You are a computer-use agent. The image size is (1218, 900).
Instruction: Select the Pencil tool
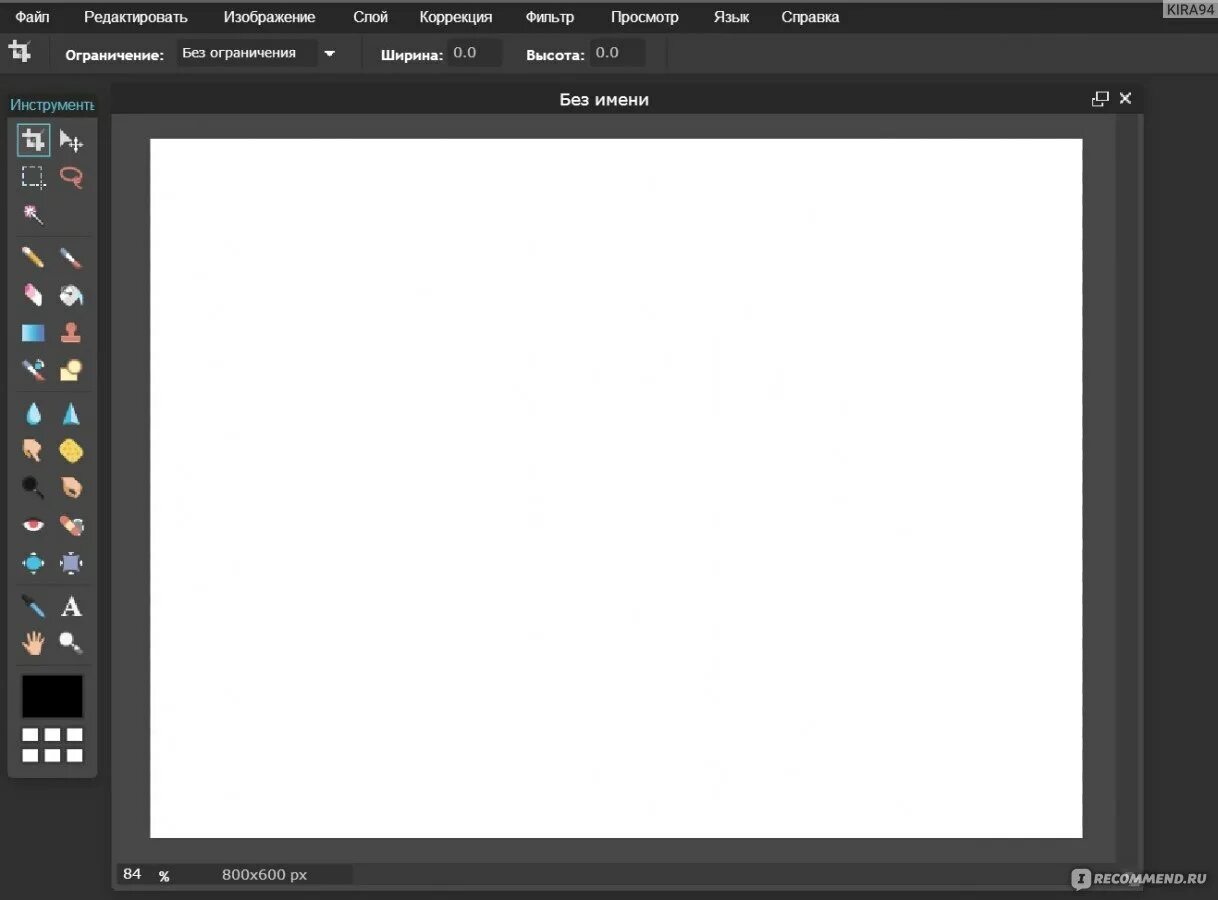coord(33,258)
